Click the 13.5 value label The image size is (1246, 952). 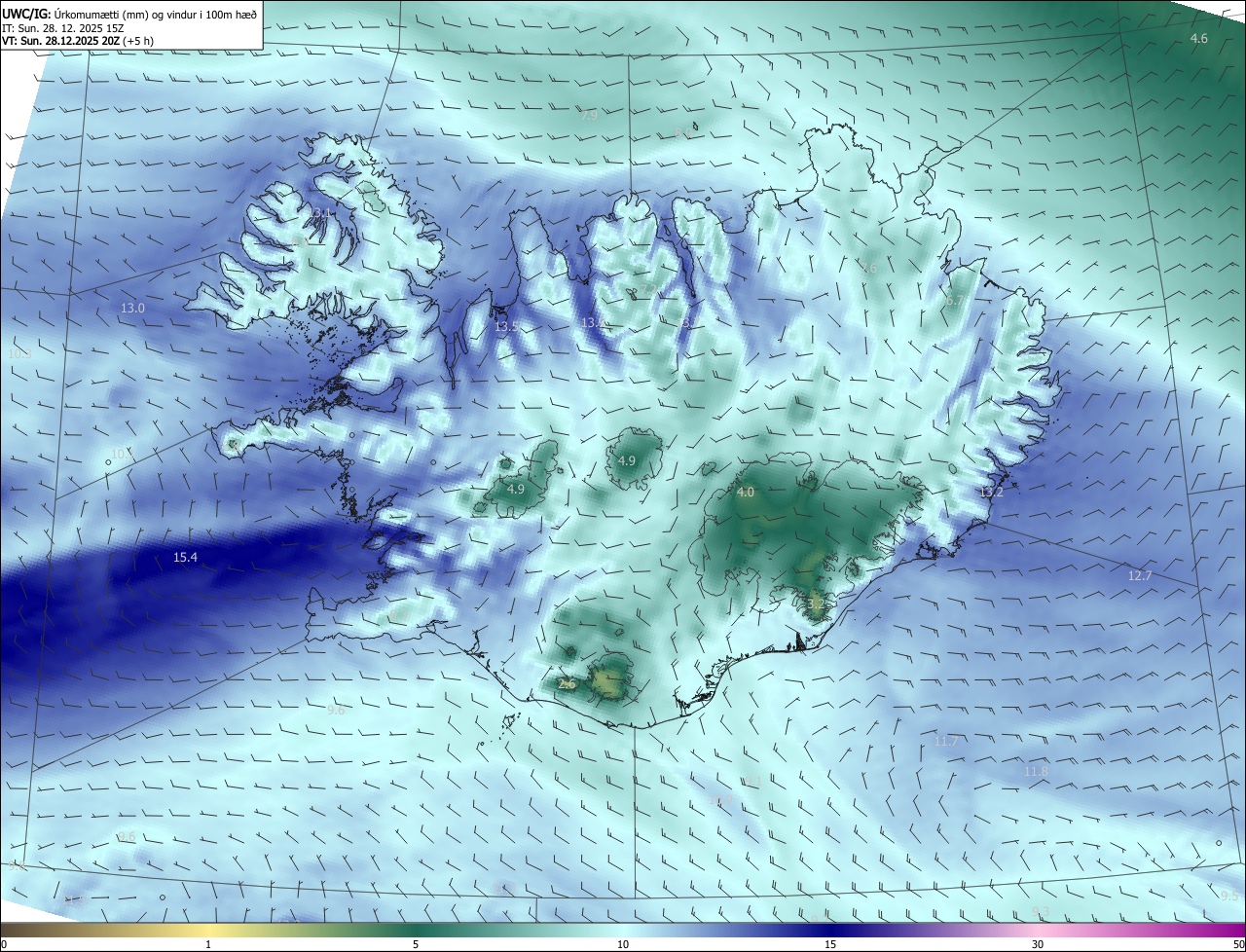(x=506, y=327)
